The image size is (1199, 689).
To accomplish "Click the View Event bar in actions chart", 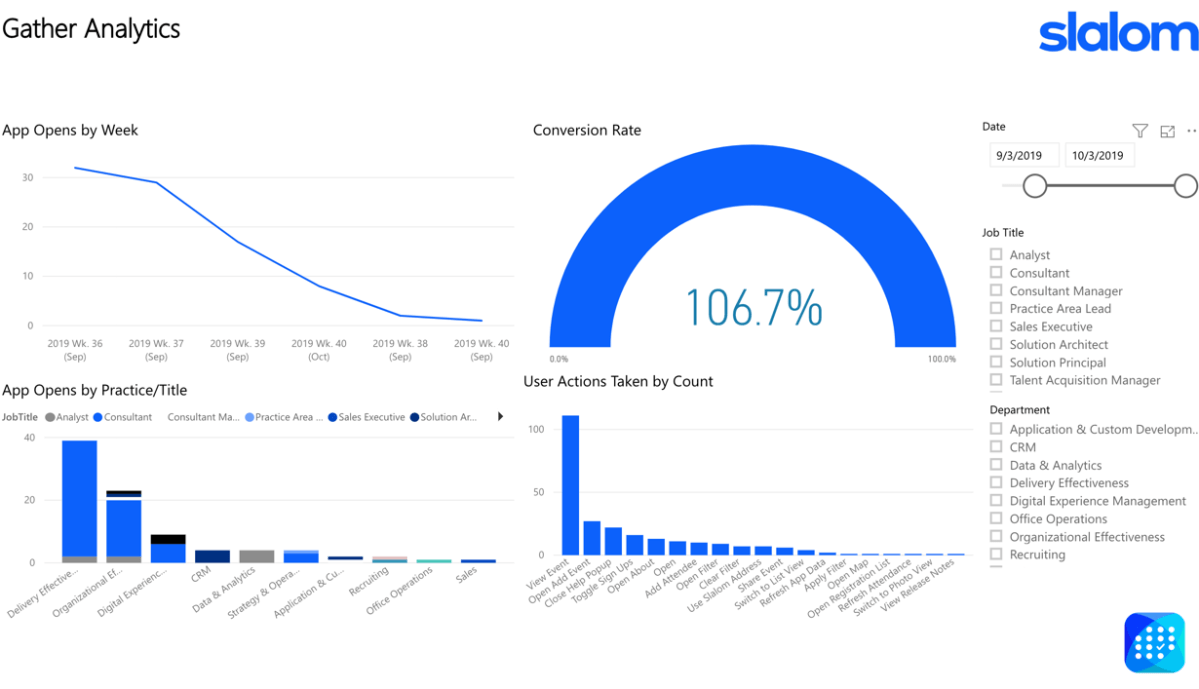I will pyautogui.click(x=570, y=485).
